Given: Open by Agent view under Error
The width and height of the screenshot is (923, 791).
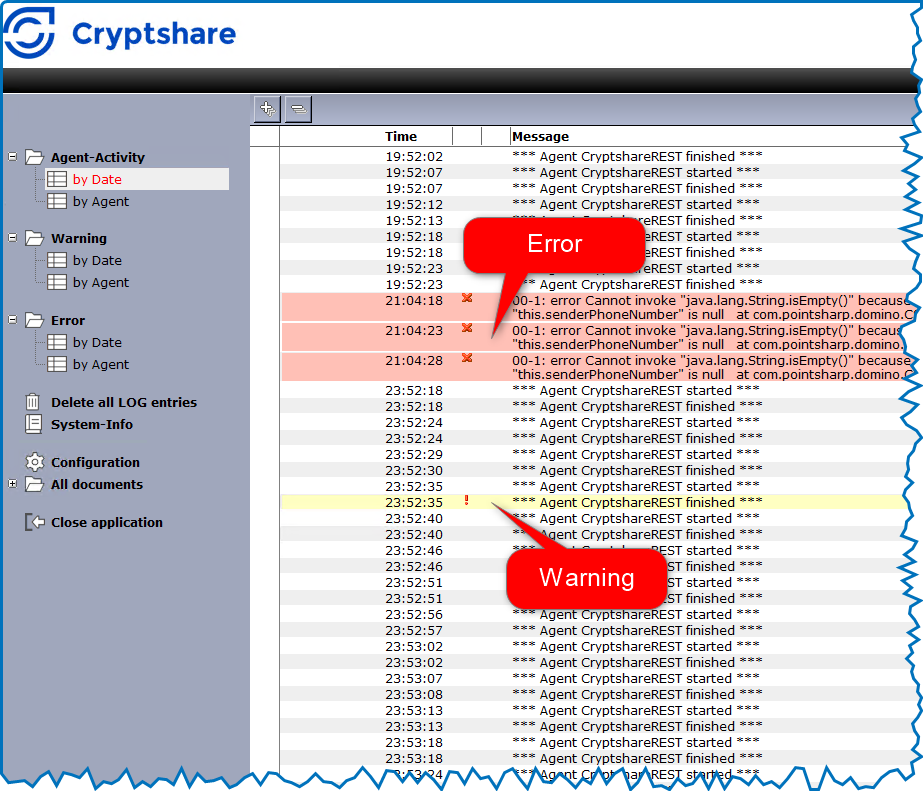Looking at the screenshot, I should (100, 364).
